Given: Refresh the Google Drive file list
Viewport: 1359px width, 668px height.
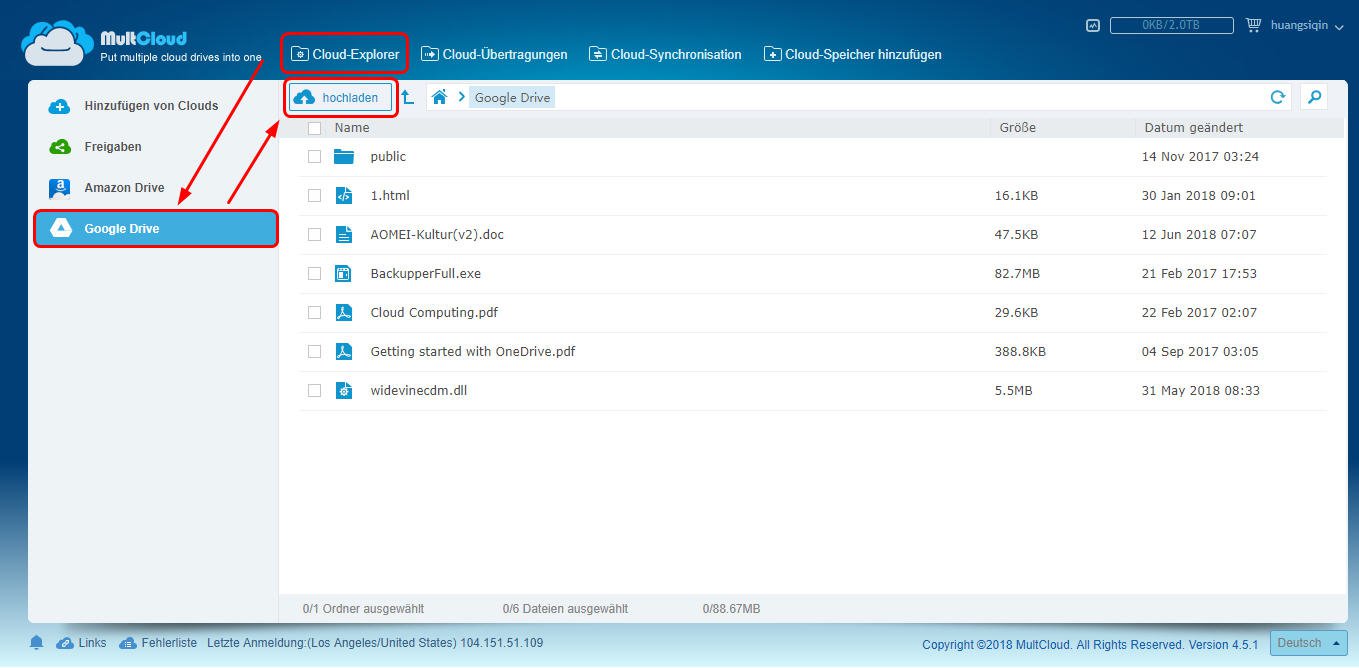Looking at the screenshot, I should click(x=1277, y=97).
